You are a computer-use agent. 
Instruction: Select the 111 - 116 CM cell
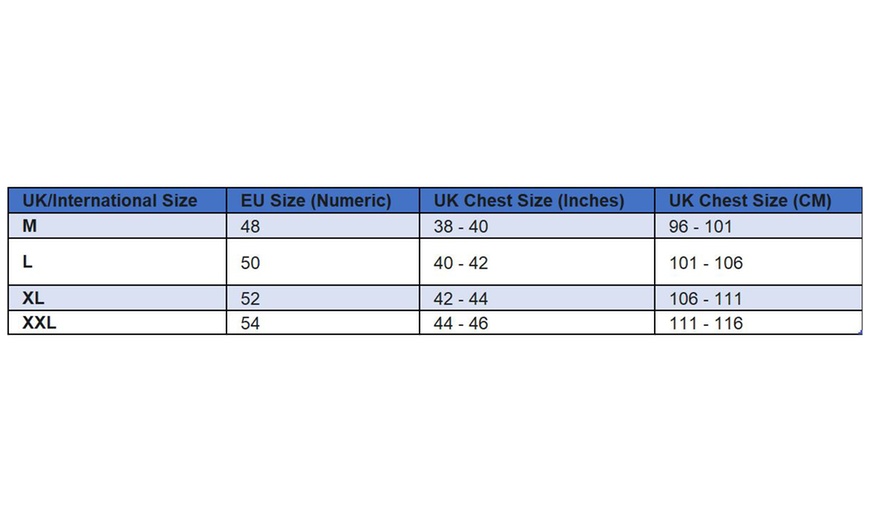706,324
